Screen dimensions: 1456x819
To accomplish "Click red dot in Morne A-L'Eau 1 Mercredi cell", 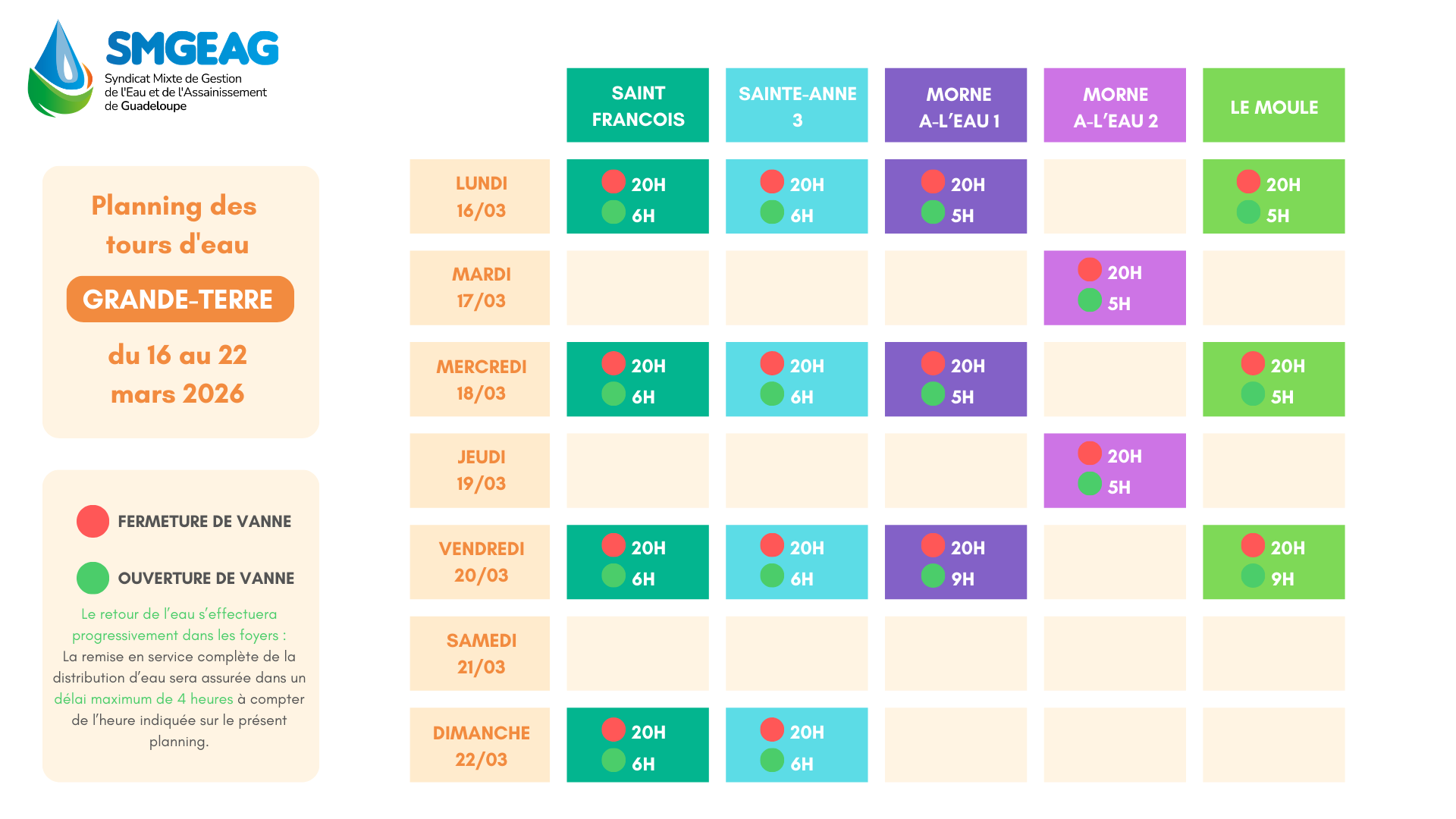I will pos(933,363).
